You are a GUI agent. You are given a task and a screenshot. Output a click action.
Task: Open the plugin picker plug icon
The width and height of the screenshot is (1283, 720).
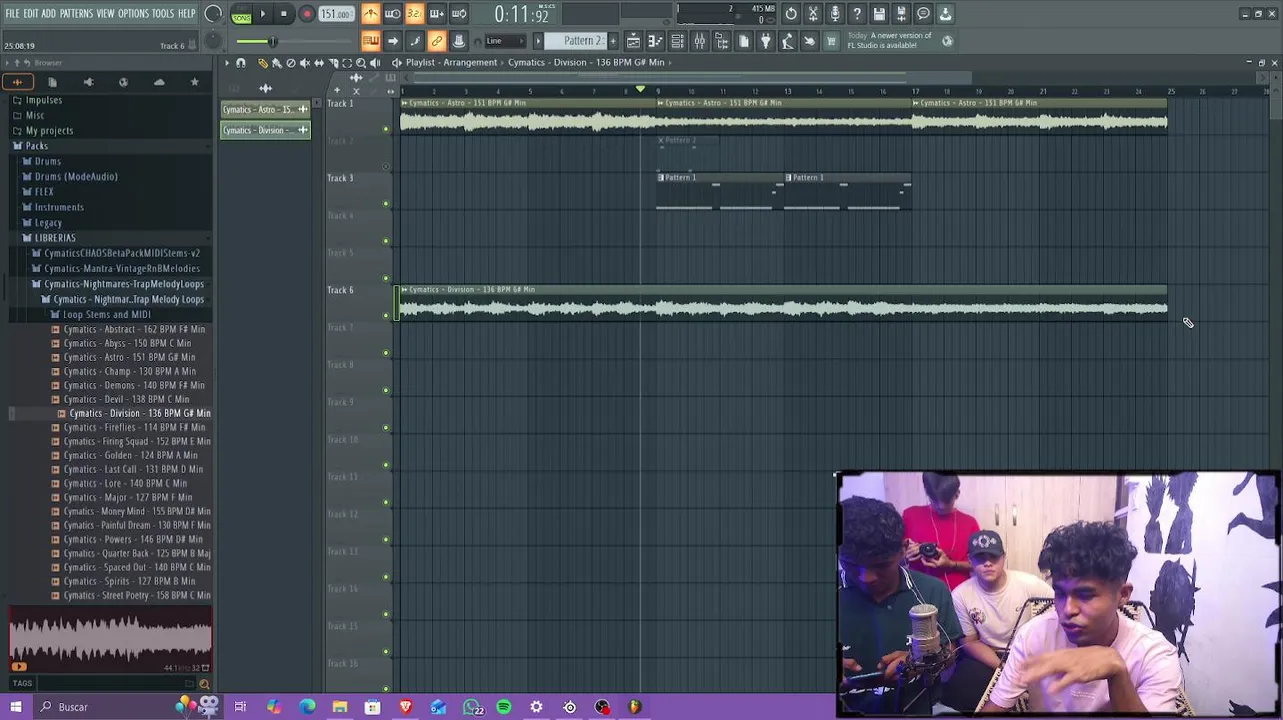pyautogui.click(x=766, y=41)
